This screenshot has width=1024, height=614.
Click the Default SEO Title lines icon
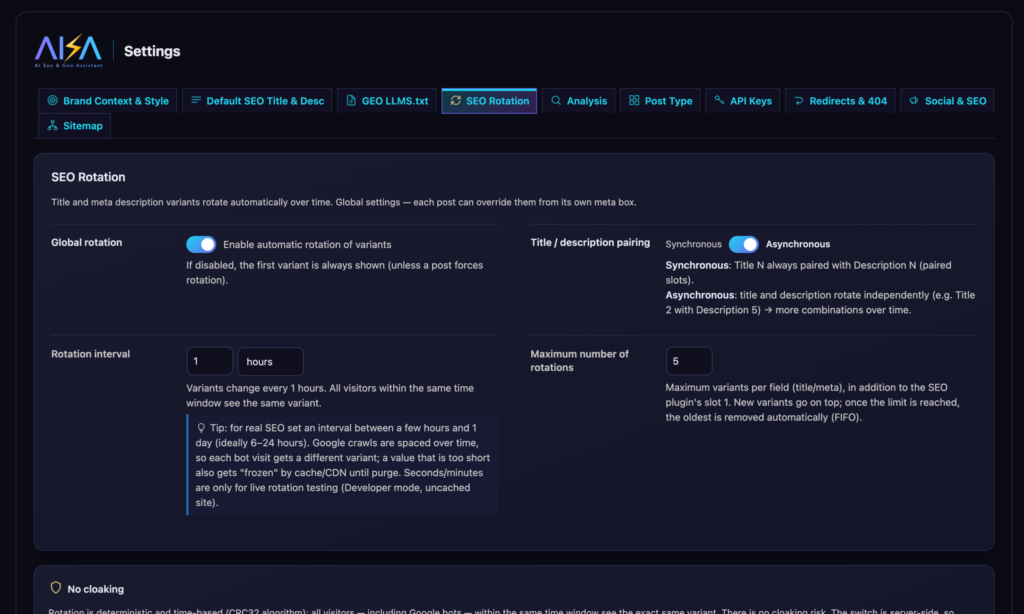196,100
